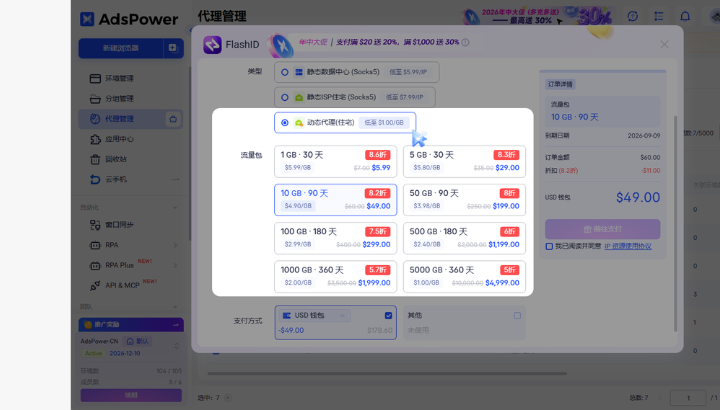Collapse the 自动化 section chevron
Viewport: 720px width, 410px height.
[175, 208]
